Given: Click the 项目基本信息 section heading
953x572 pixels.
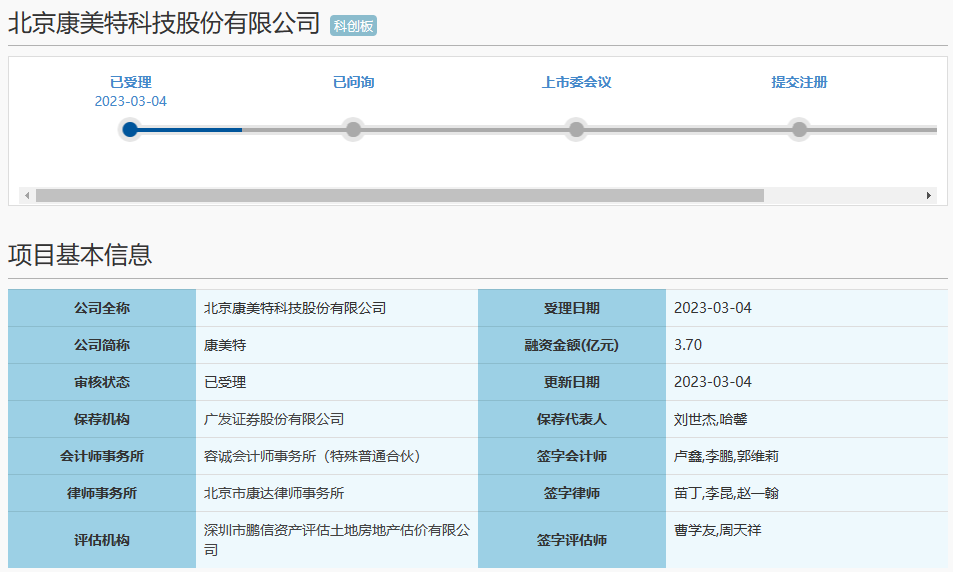Looking at the screenshot, I should point(80,255).
